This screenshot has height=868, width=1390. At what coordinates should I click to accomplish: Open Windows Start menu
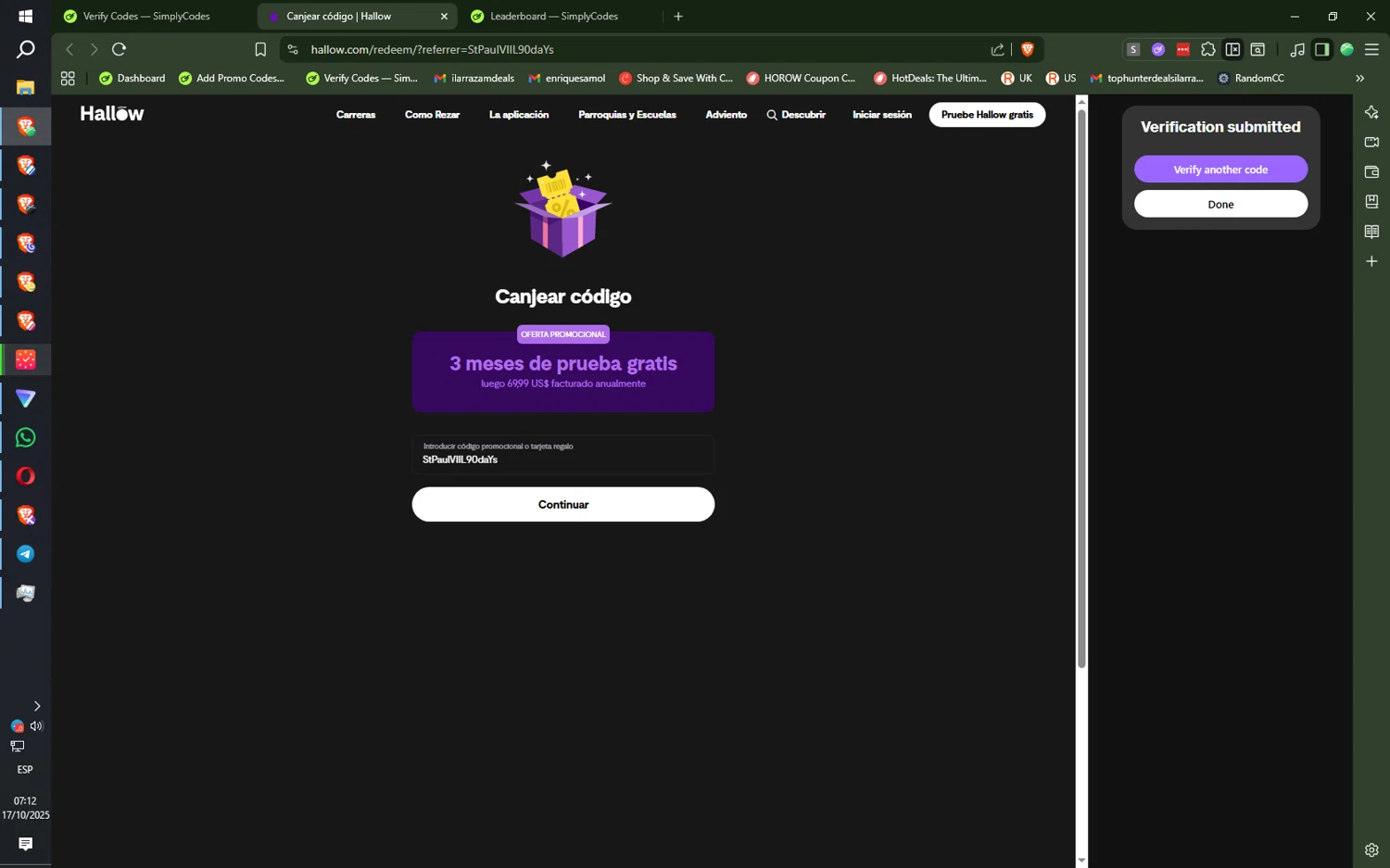[25, 16]
